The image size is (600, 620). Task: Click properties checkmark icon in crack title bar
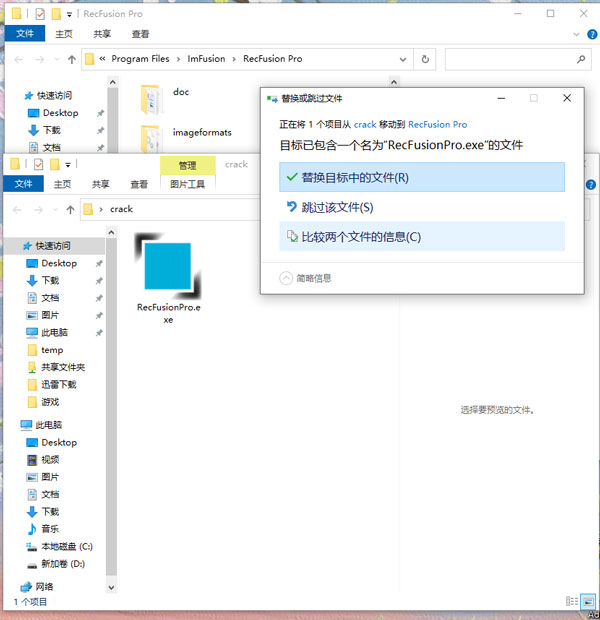point(38,164)
